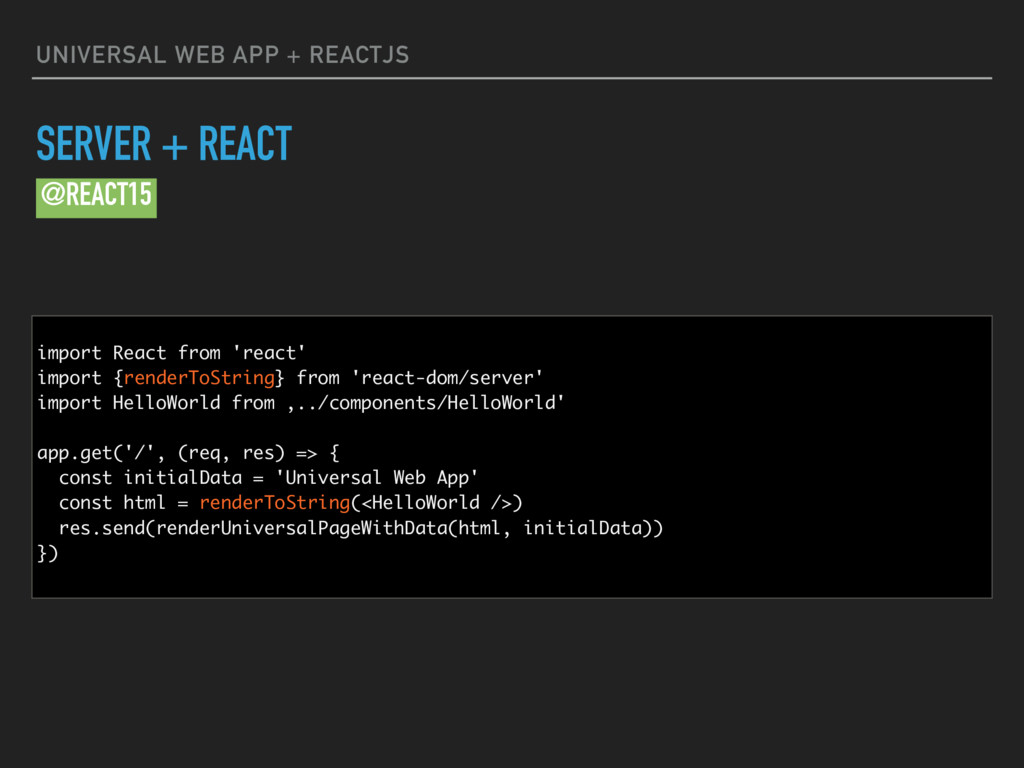Click the closing '})' line
1024x768 pixels.
[48, 553]
